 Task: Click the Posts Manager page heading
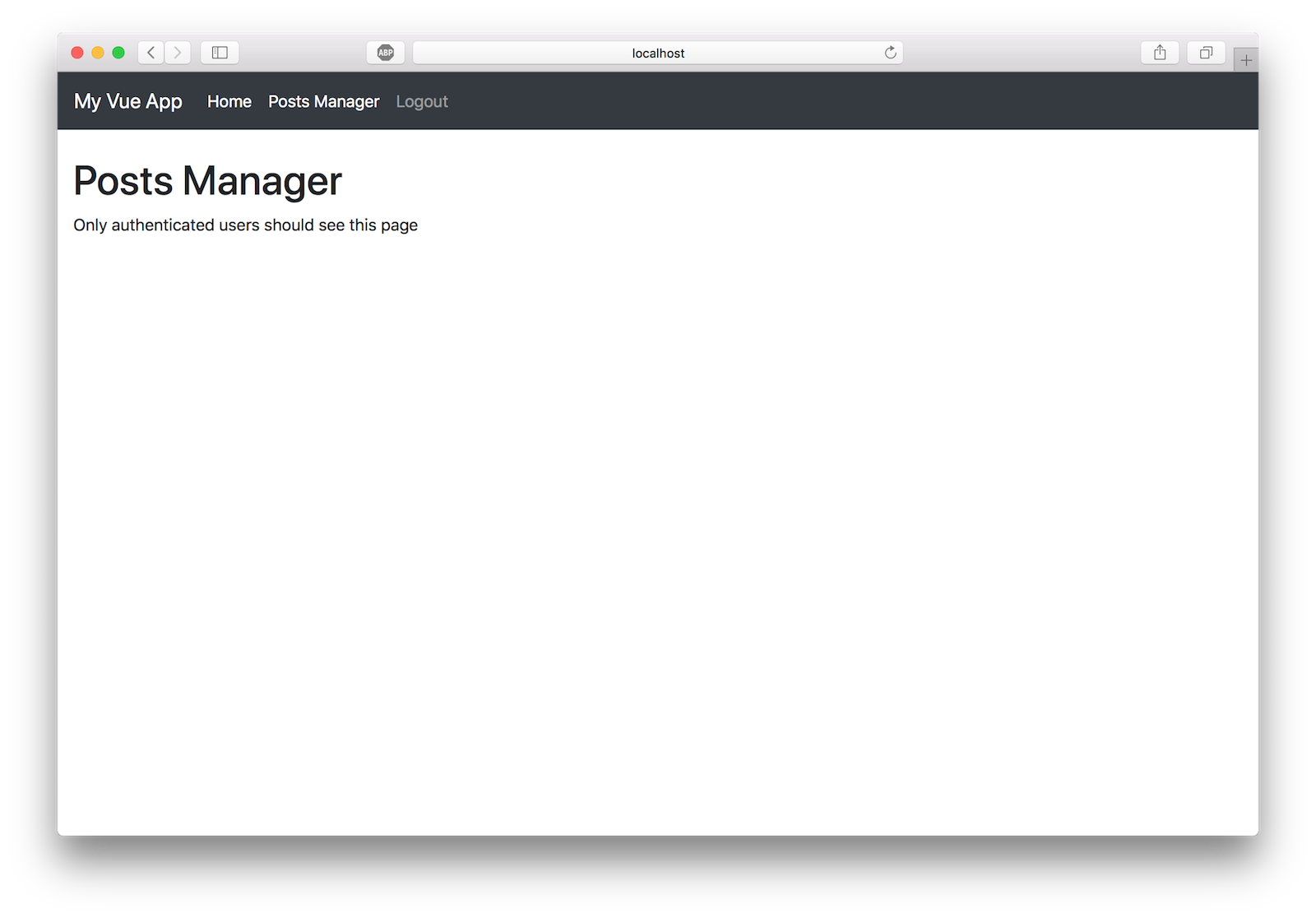[x=207, y=181]
